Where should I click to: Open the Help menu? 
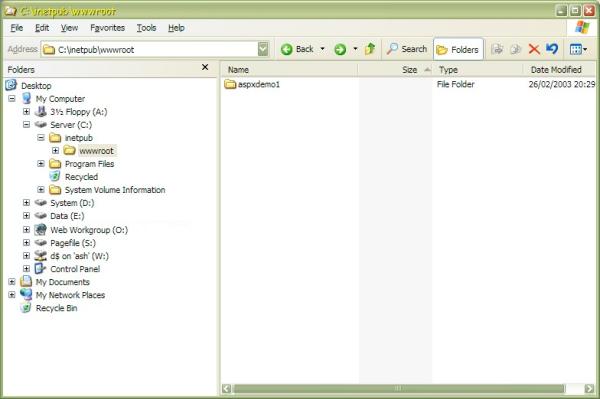pyautogui.click(x=176, y=28)
